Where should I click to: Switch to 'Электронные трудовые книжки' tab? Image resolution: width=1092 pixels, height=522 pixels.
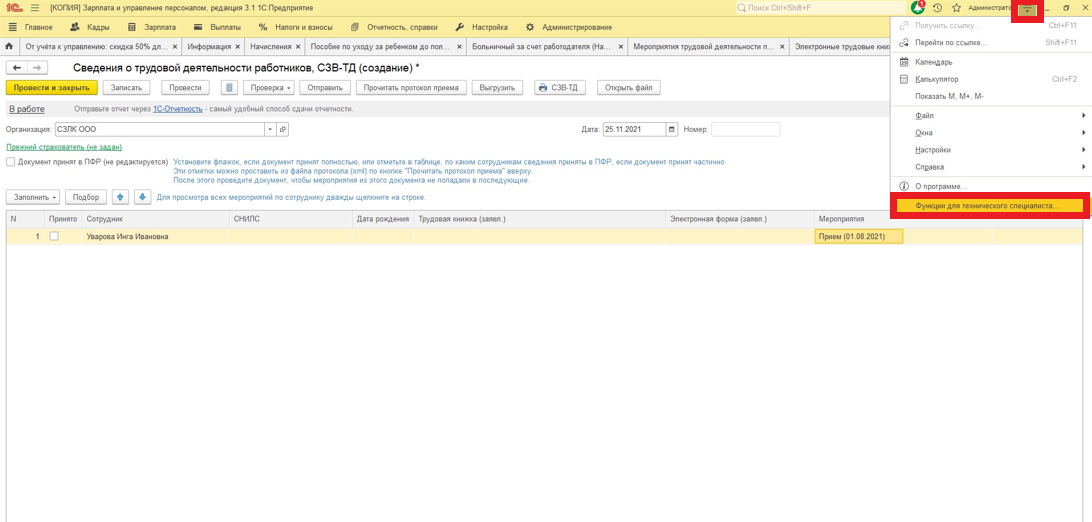click(x=841, y=47)
